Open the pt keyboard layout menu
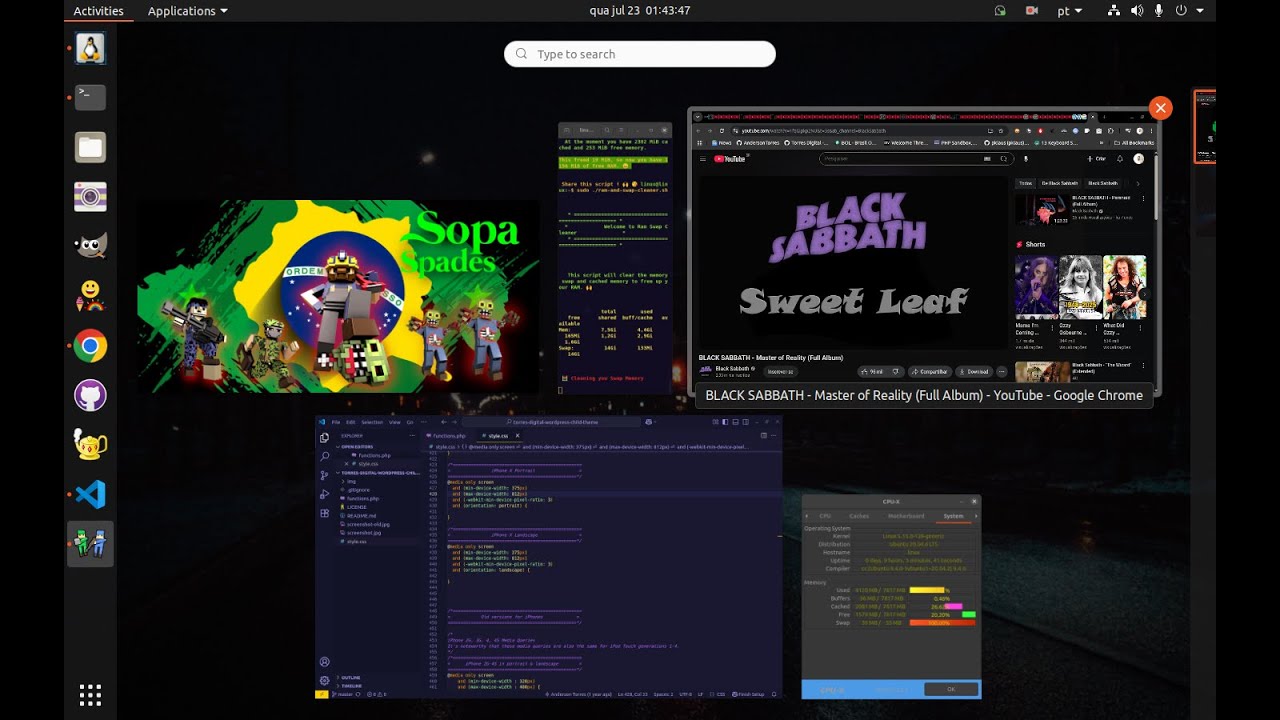1280x720 pixels. (1069, 11)
